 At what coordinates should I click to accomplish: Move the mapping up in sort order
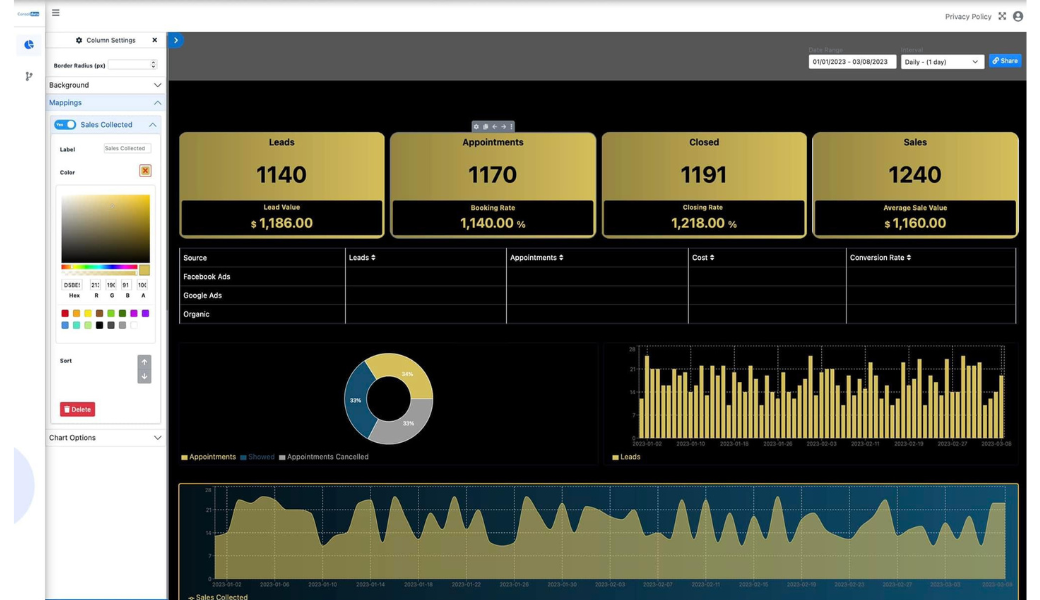pos(144,362)
